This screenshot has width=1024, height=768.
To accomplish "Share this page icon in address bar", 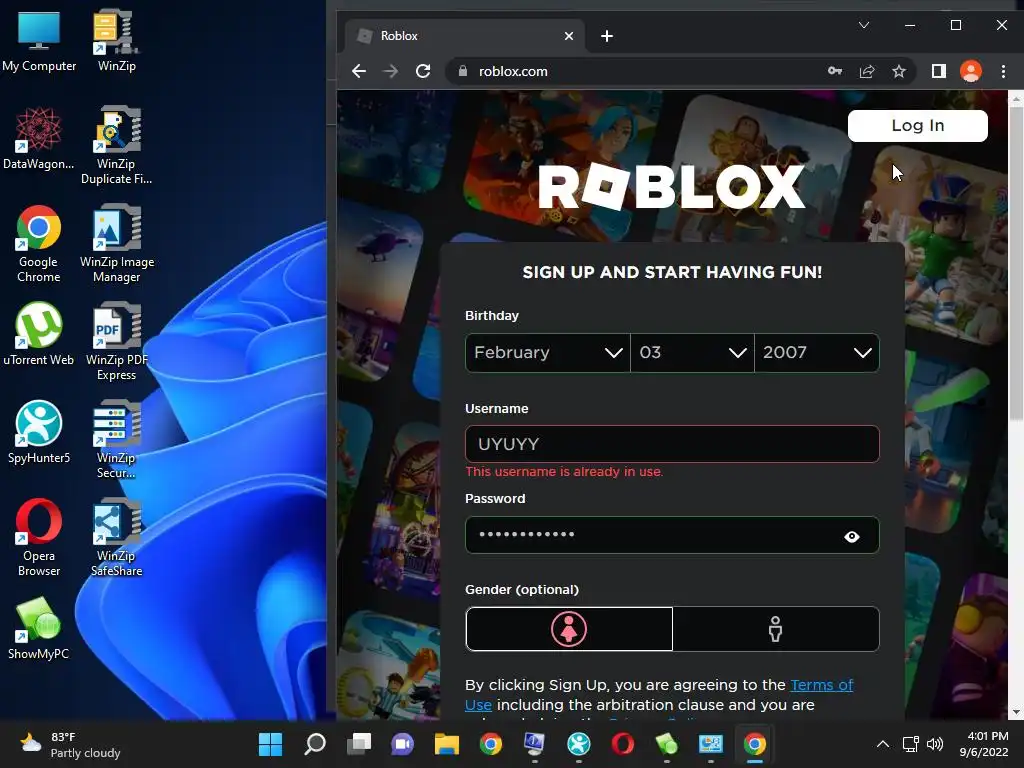I will click(x=867, y=71).
